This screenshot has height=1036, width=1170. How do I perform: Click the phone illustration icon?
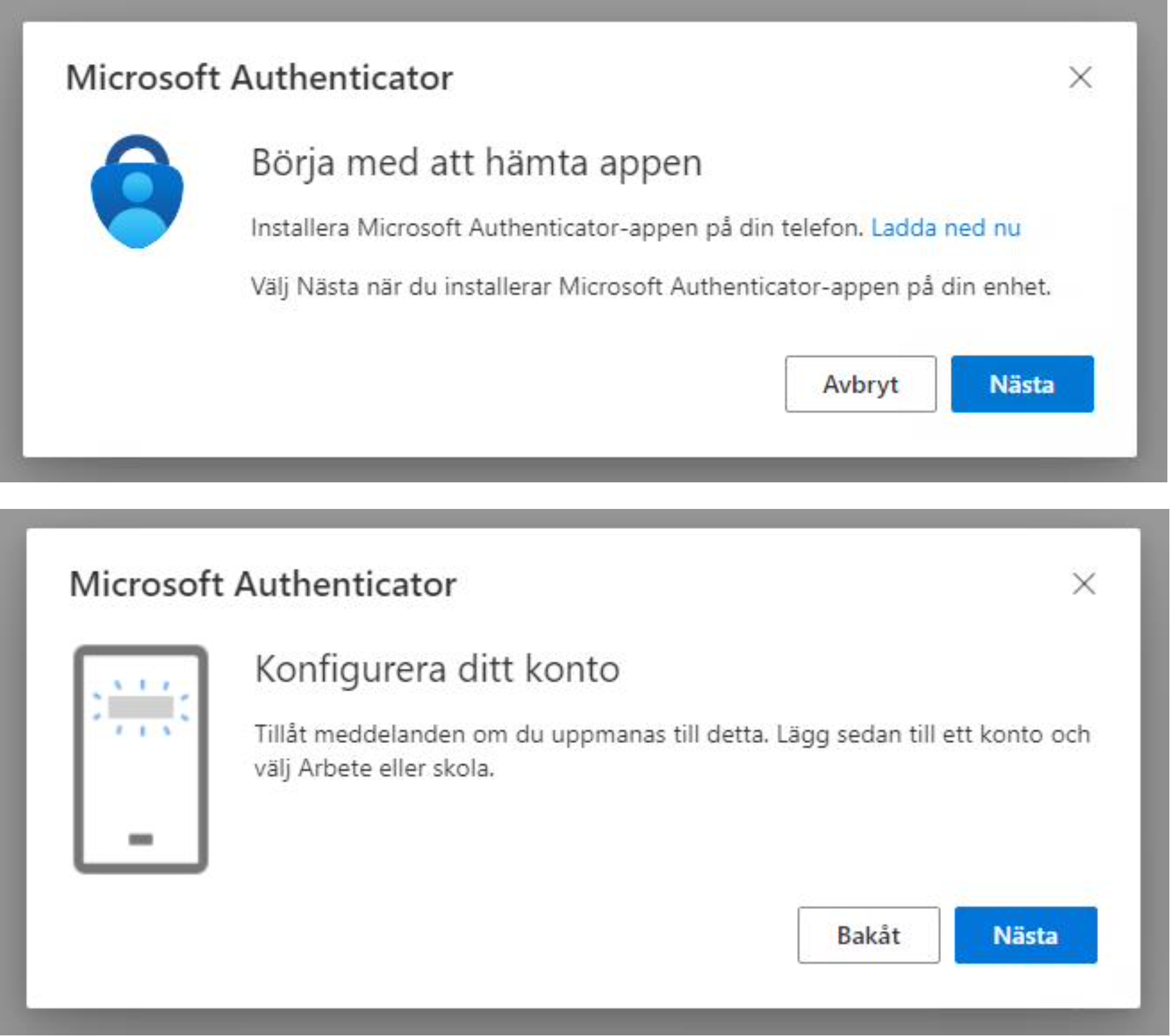pyautogui.click(x=141, y=759)
